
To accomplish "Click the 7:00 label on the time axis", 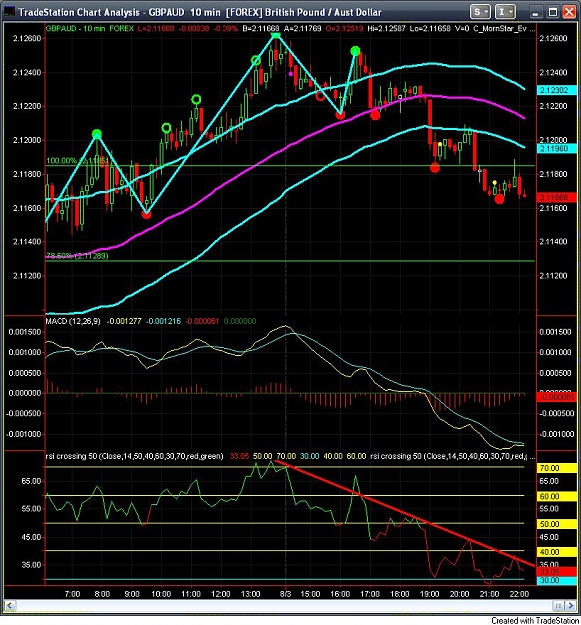I will [72, 594].
